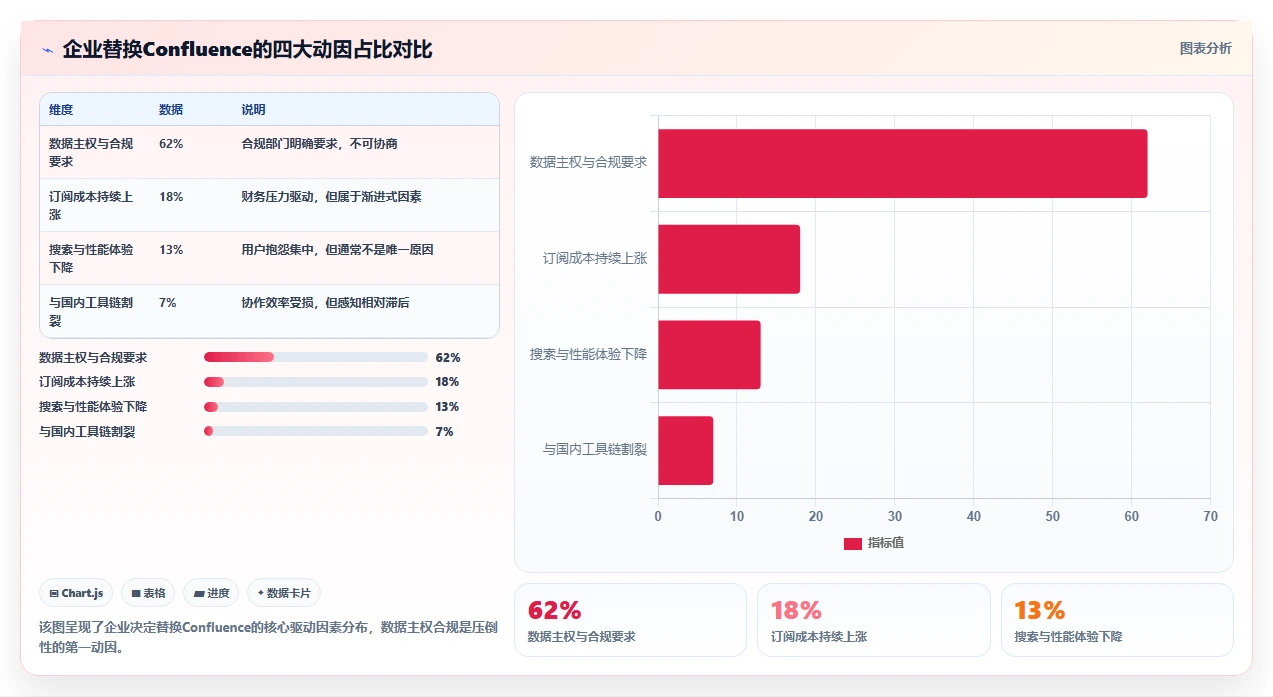Open the 18% data card
1273x697 pixels.
click(874, 620)
